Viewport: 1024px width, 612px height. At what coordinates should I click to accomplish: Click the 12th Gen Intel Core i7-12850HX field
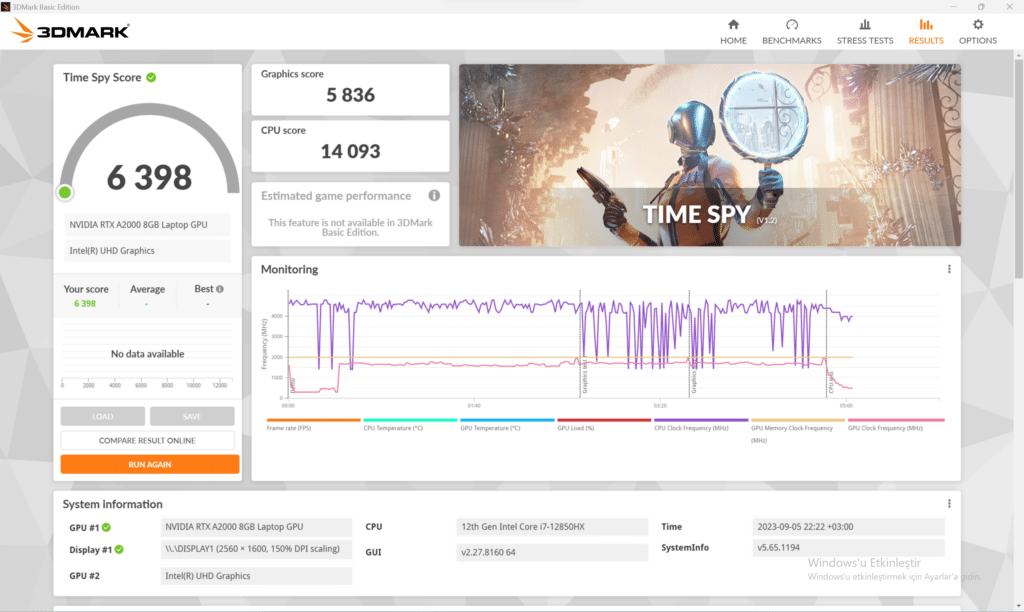pyautogui.click(x=552, y=526)
